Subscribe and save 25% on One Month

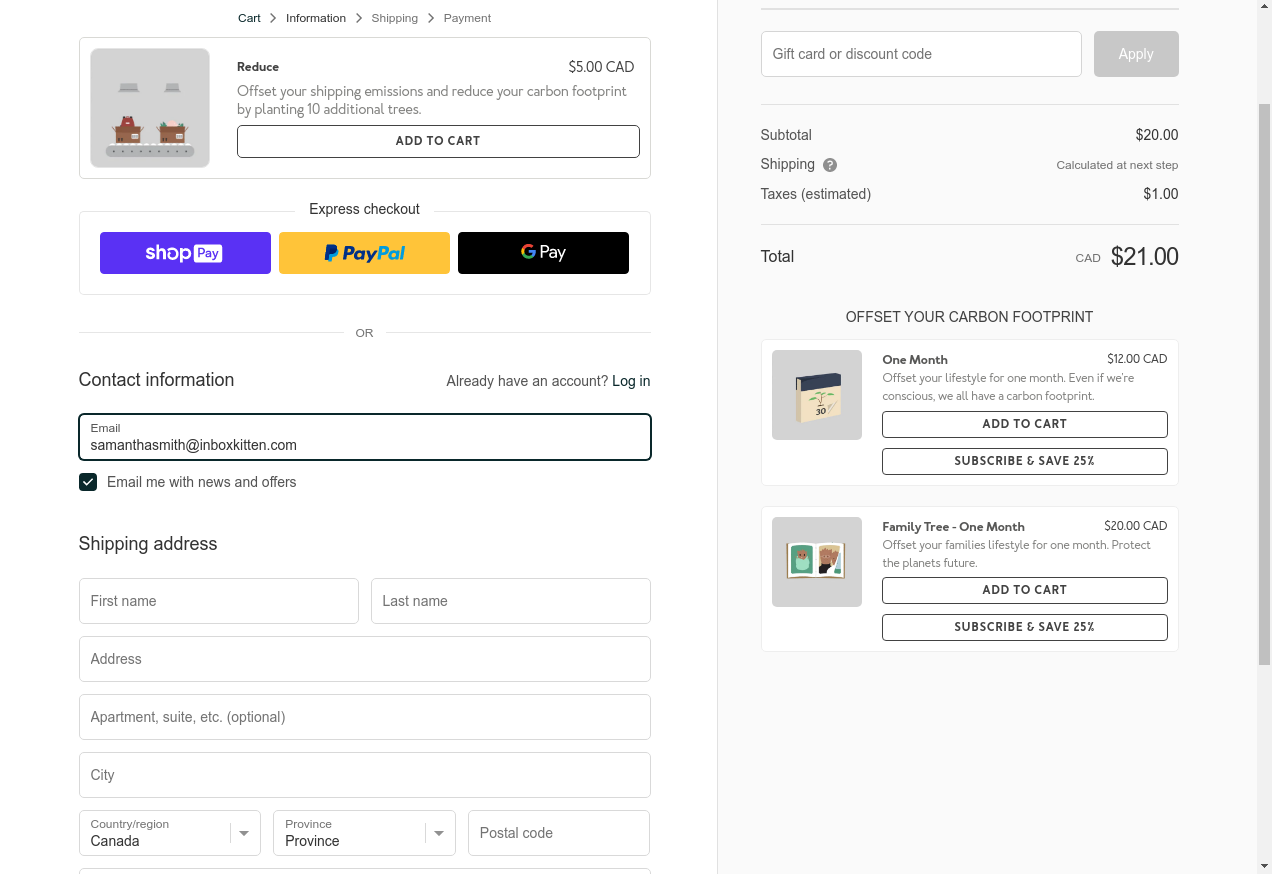[1025, 461]
